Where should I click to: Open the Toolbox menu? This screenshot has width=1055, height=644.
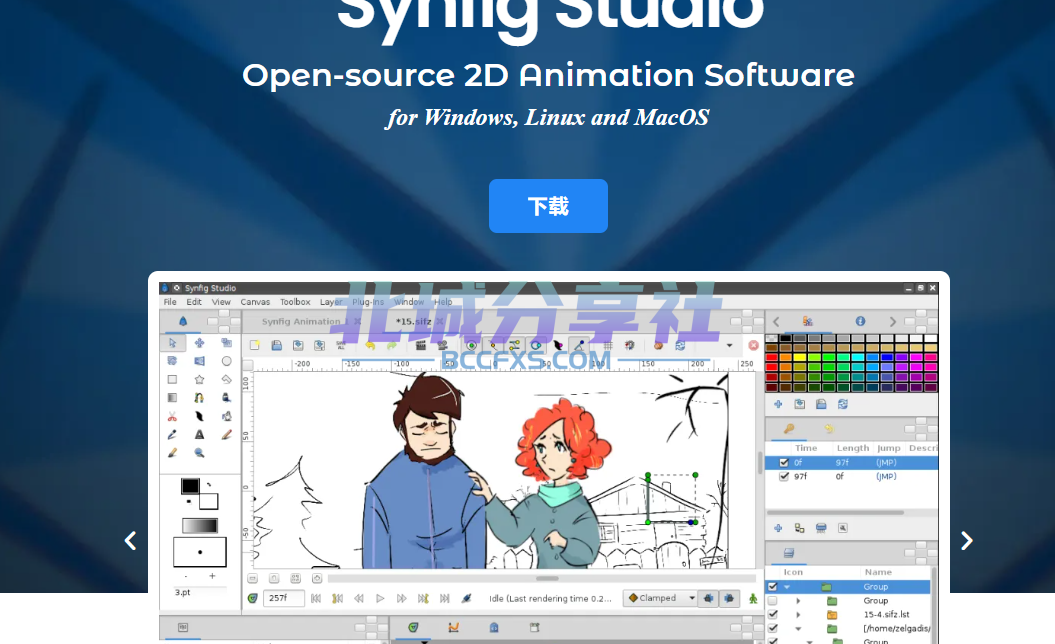coord(295,302)
